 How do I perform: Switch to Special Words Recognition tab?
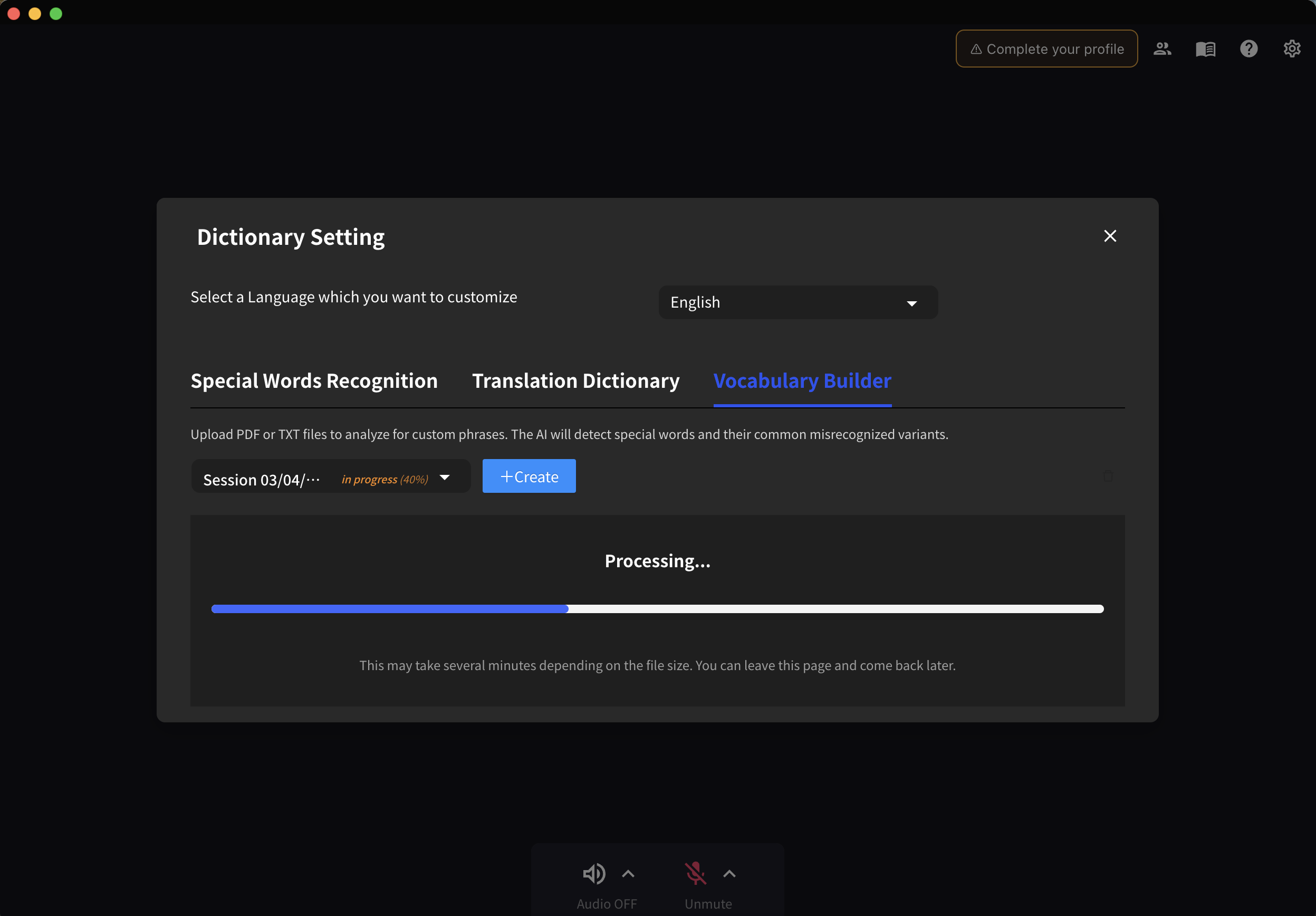pyautogui.click(x=314, y=380)
